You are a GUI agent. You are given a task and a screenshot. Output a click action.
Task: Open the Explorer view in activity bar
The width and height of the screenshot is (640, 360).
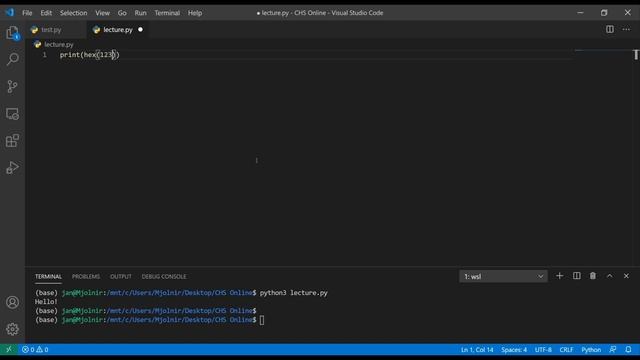click(x=12, y=33)
